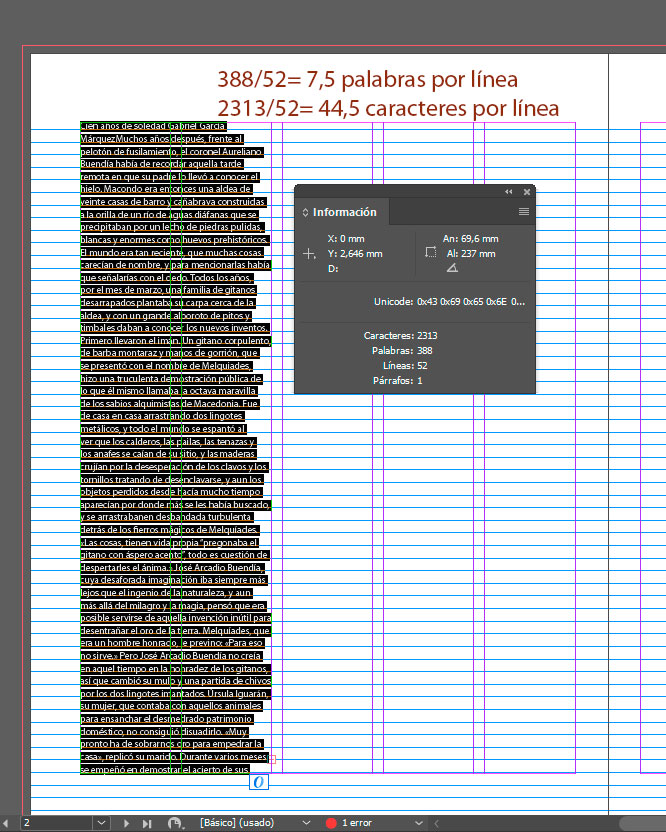Cycle the Información panel view size
Viewport: 666px width, 832px height.
pyautogui.click(x=306, y=212)
